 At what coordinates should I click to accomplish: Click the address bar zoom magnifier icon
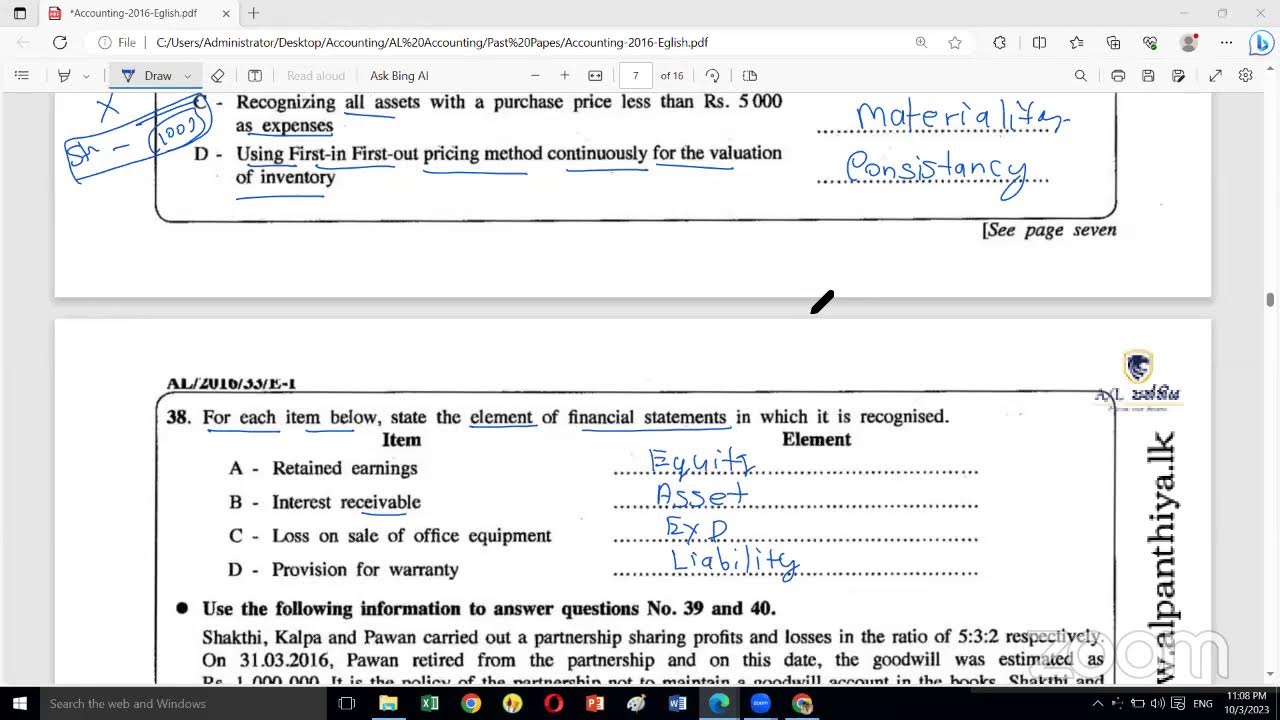(x=921, y=43)
